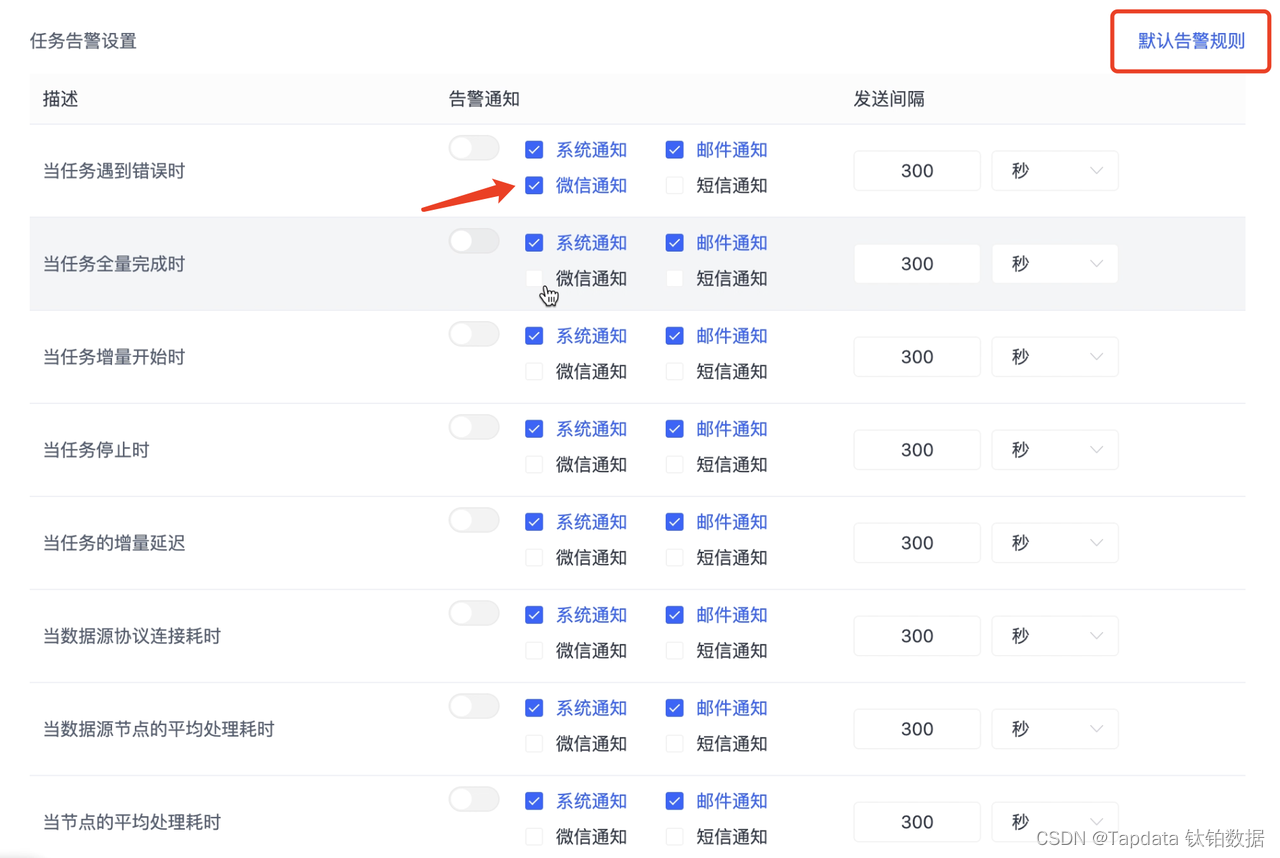Open the 秒 unit dropdown for 当任务停止时
Image resolution: width=1280 pixels, height=858 pixels.
(x=1055, y=450)
